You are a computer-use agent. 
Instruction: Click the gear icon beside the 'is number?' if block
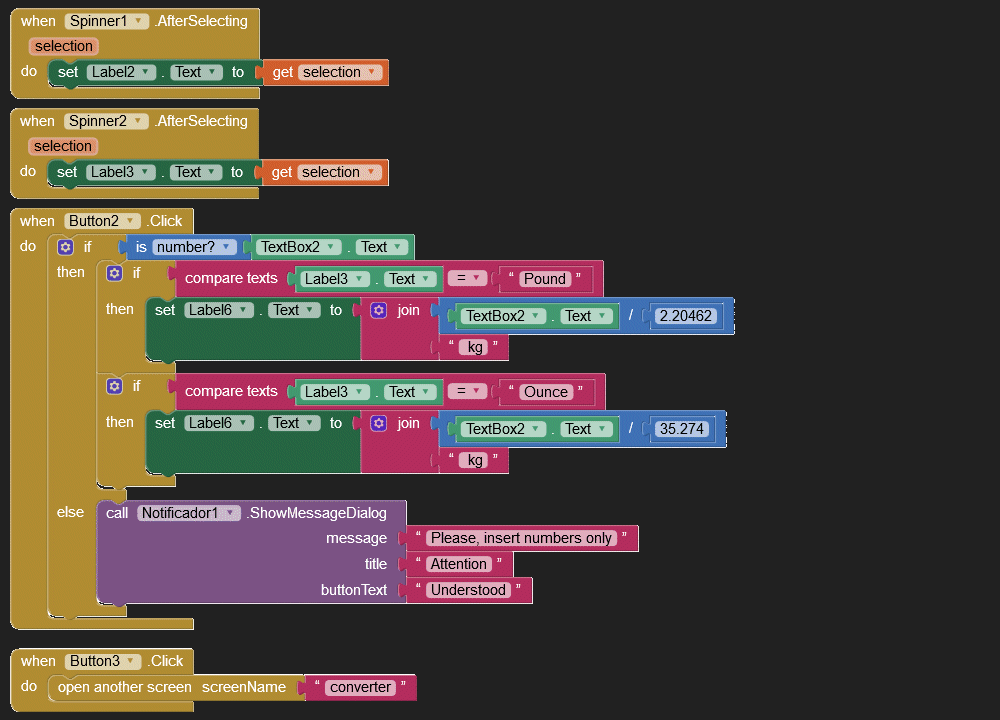tap(66, 247)
